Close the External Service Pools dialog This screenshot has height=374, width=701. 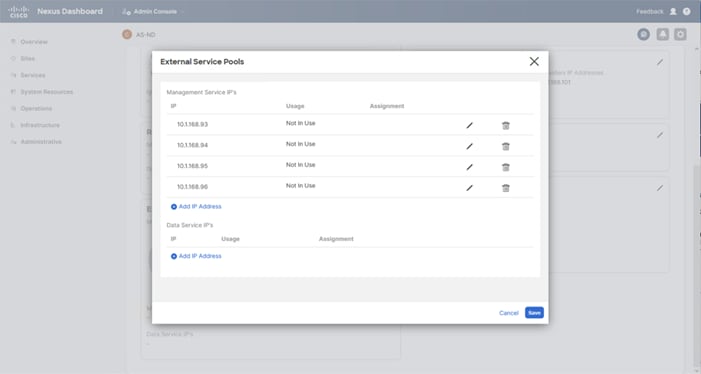click(534, 62)
